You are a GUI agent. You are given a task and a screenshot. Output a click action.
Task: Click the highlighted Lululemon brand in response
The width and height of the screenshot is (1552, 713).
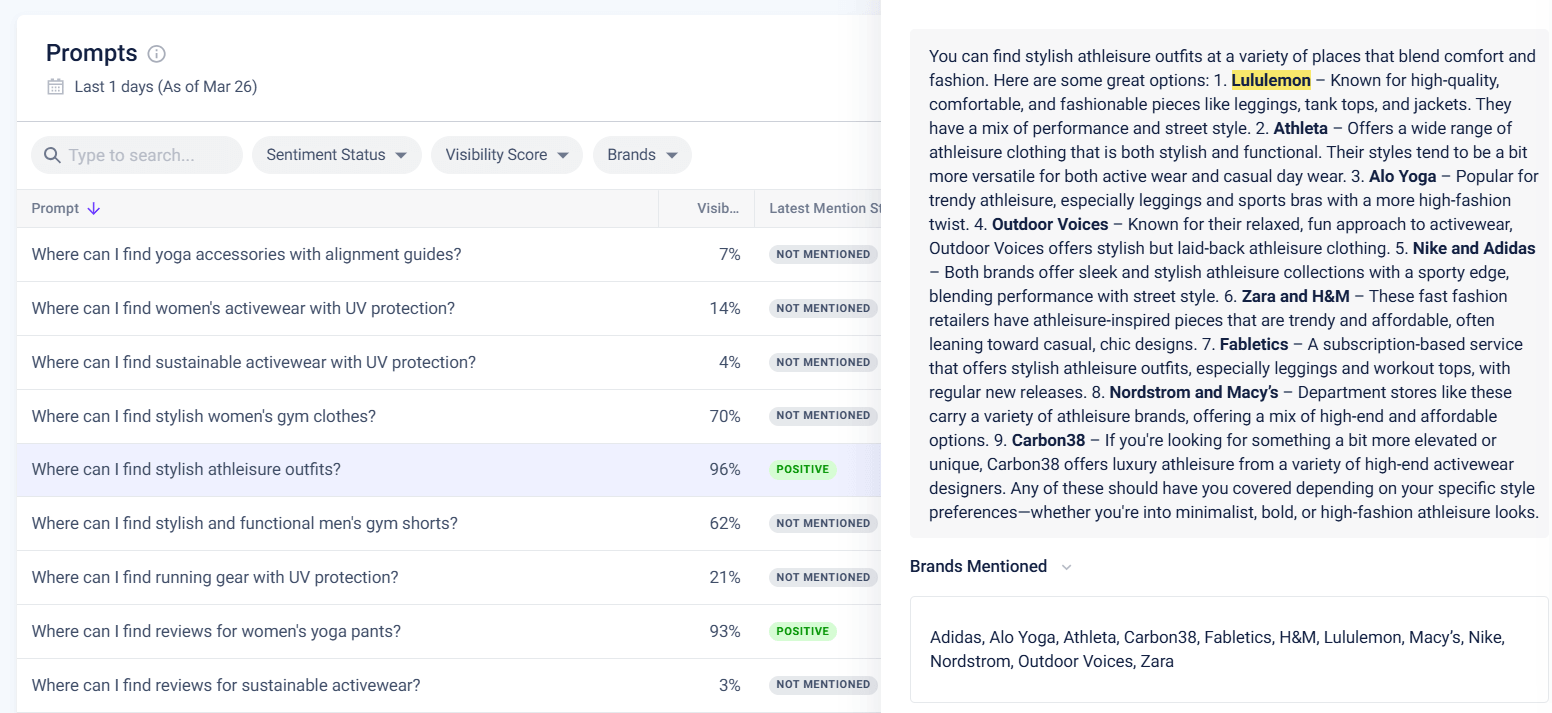coord(1271,80)
